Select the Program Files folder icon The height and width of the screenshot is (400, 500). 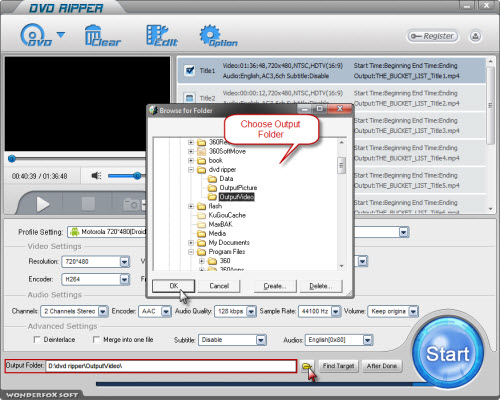(201, 252)
